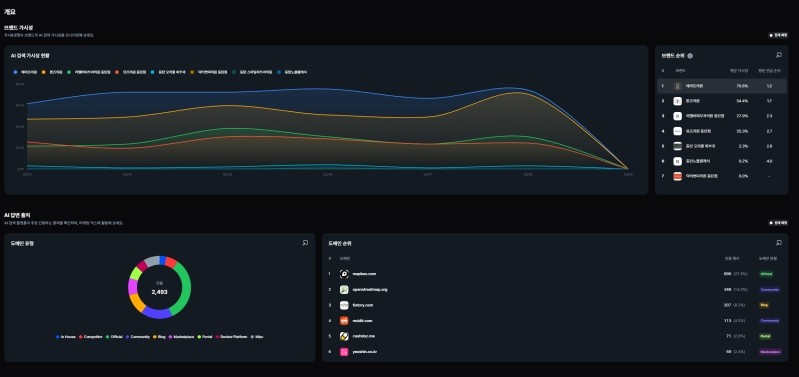Viewport: 799px width, 377px height.
Task: Open the openstreetmap.org domain link
Action: [370, 289]
